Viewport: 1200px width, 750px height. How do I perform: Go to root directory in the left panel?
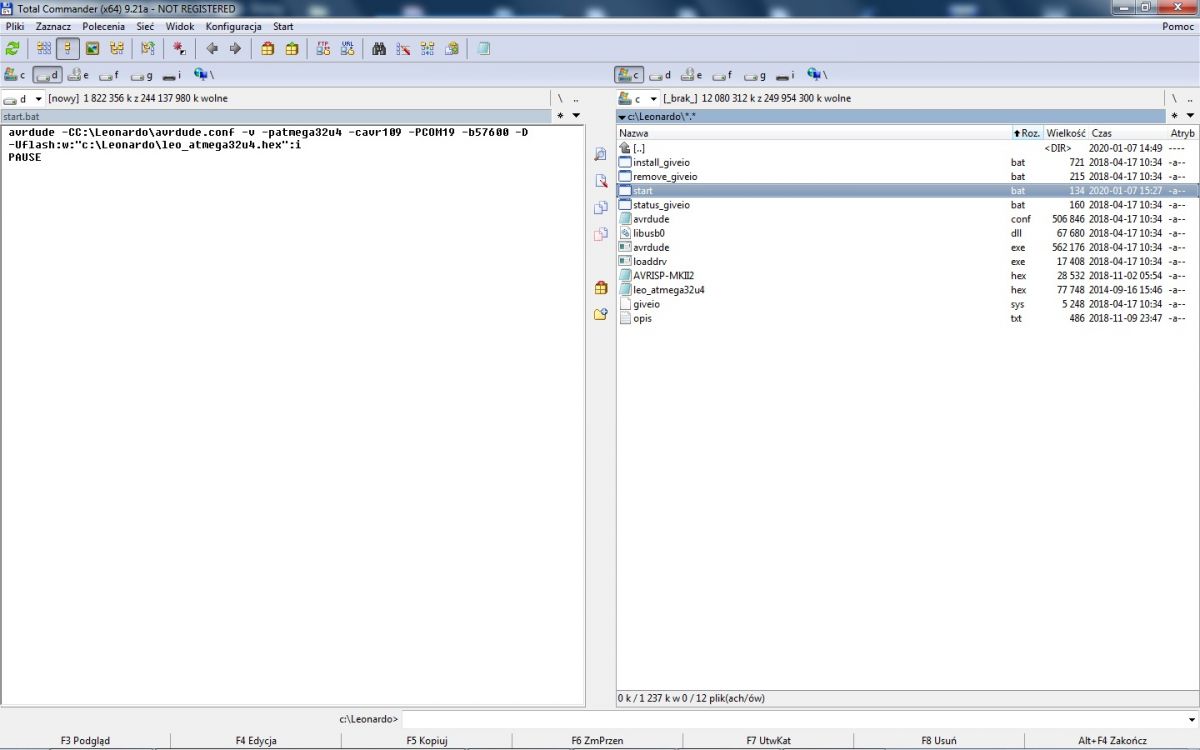(x=560, y=99)
